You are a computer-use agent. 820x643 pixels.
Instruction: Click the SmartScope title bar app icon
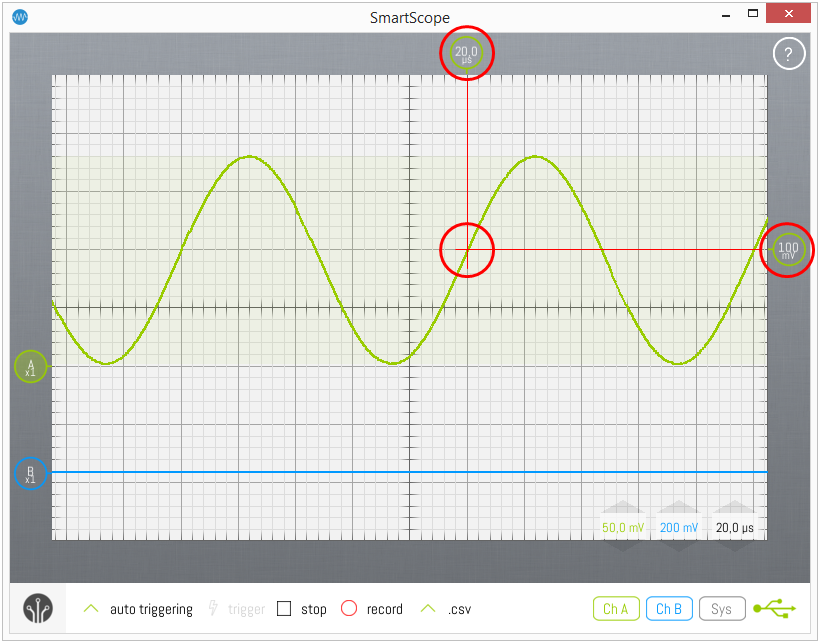click(x=19, y=17)
